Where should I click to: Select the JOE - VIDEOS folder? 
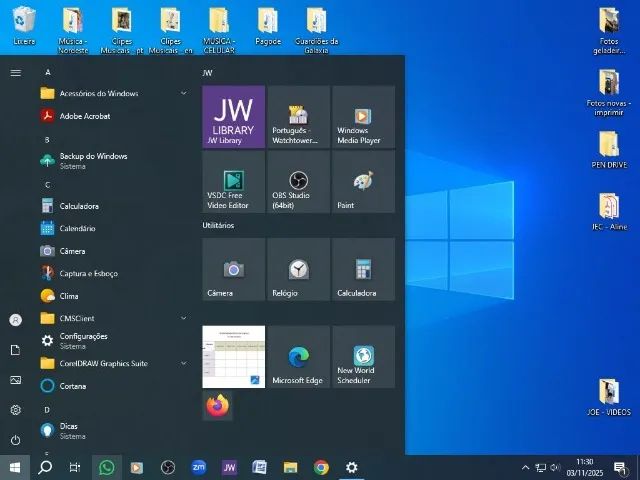(609, 397)
